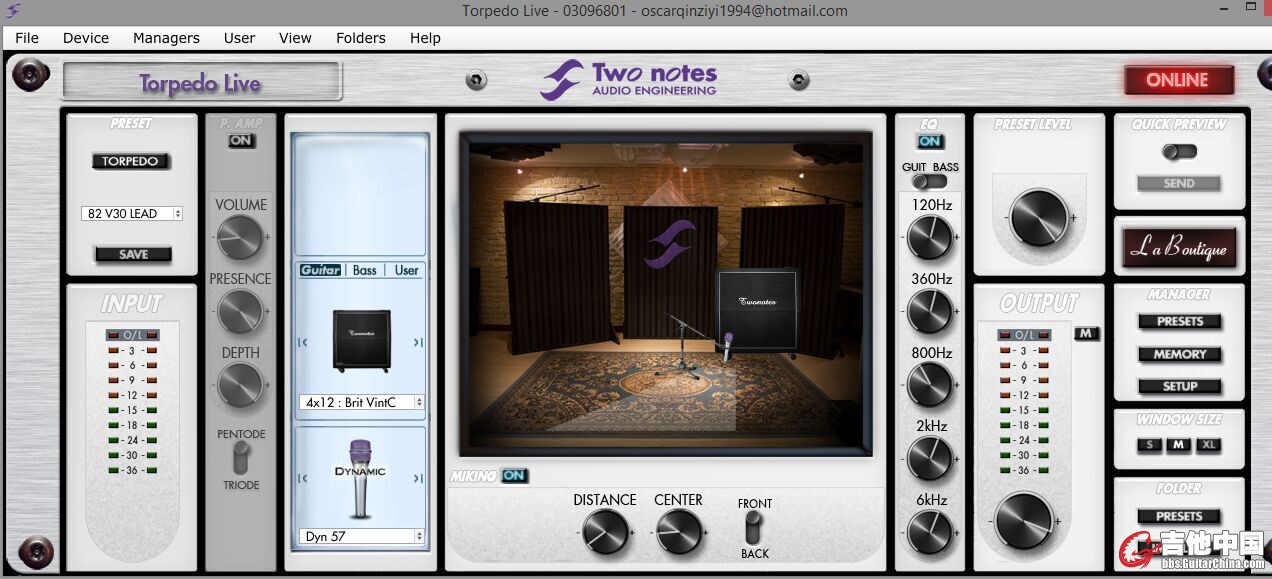Click the TORPEDO preset button
The image size is (1272, 579).
tap(131, 161)
